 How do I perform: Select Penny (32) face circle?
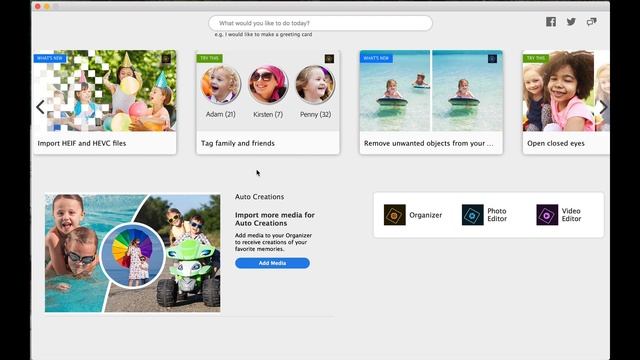pyautogui.click(x=315, y=84)
